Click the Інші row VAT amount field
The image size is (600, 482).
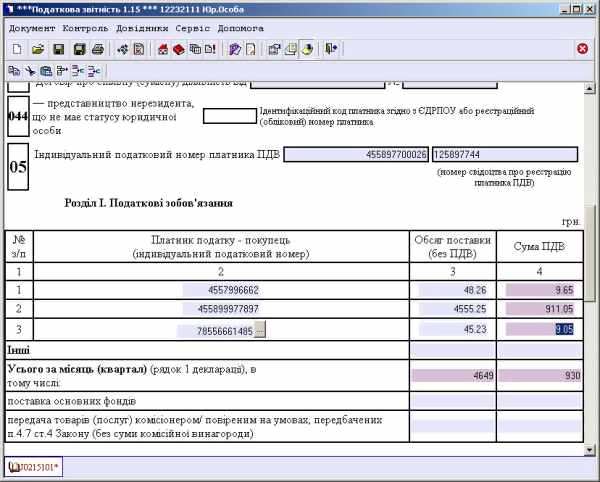point(540,350)
